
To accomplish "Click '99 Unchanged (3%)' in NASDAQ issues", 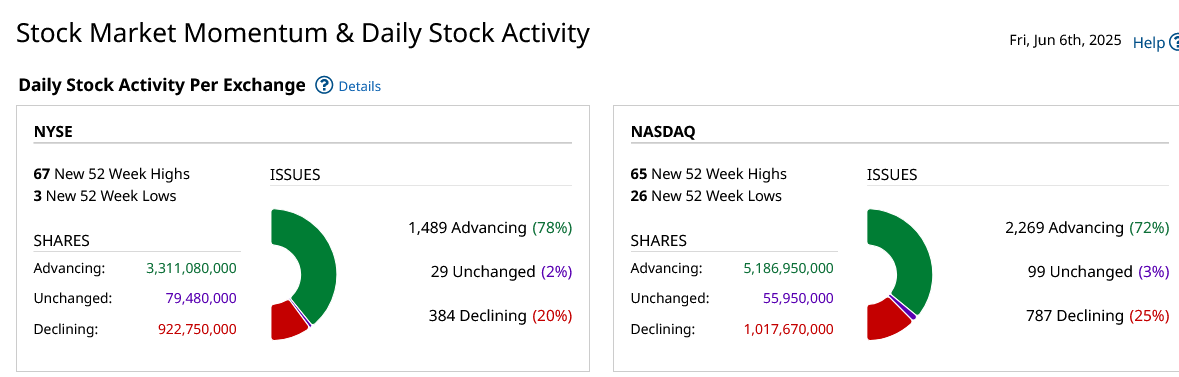I will click(x=1098, y=272).
